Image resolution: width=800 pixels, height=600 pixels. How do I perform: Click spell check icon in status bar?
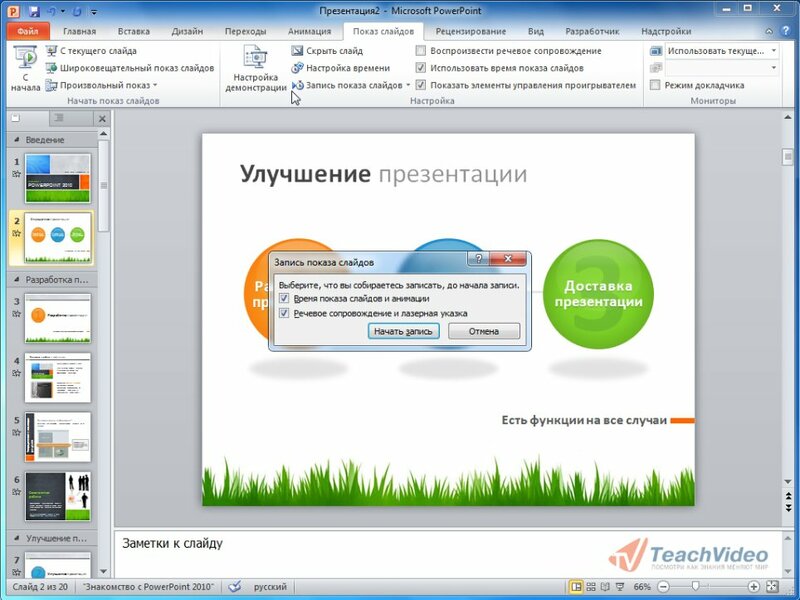[x=235, y=586]
